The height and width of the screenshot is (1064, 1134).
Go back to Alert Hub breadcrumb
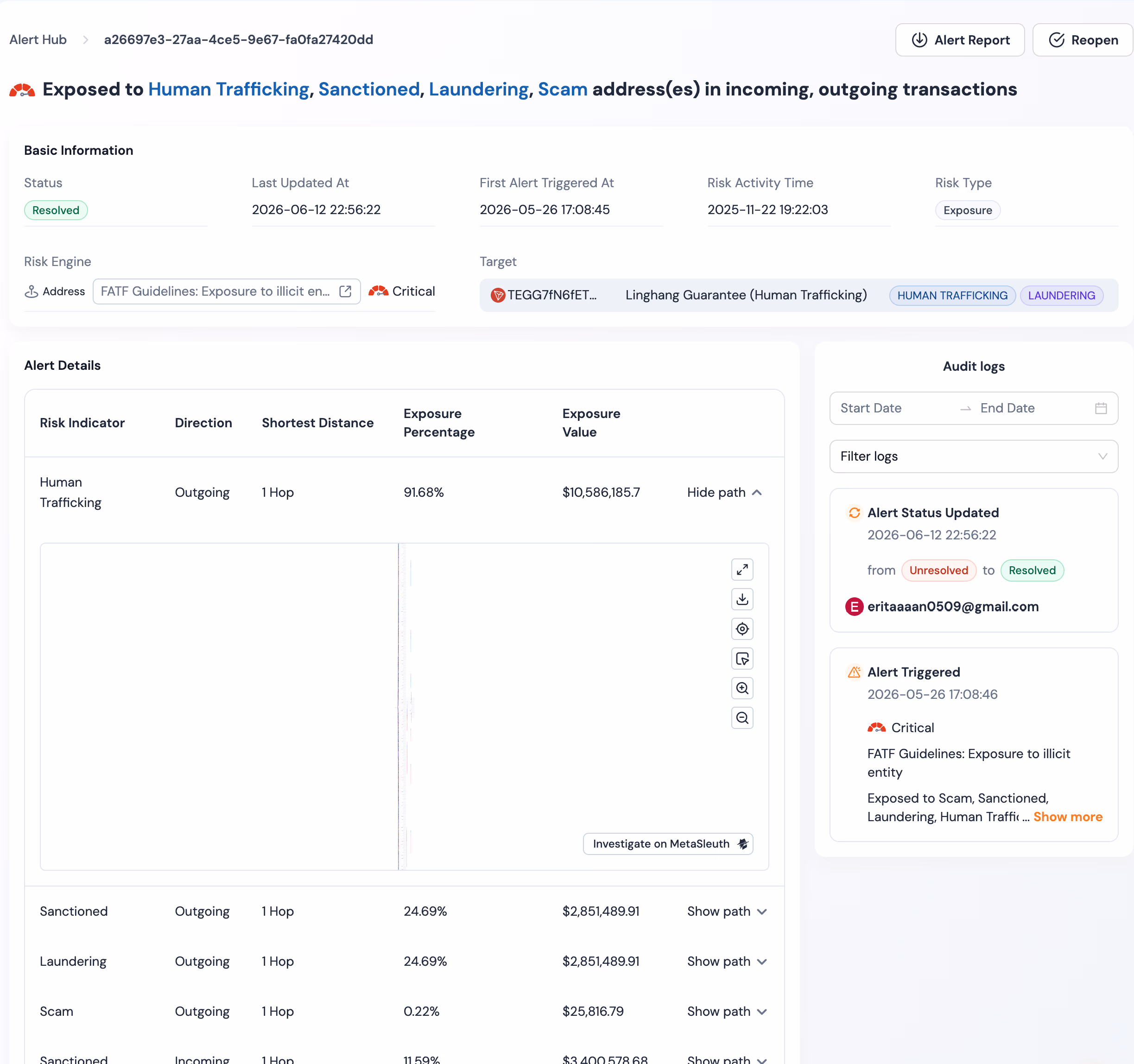[38, 39]
